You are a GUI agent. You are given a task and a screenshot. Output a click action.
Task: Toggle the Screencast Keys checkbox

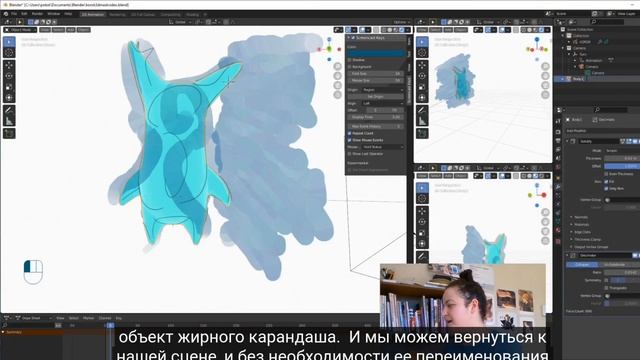click(353, 38)
